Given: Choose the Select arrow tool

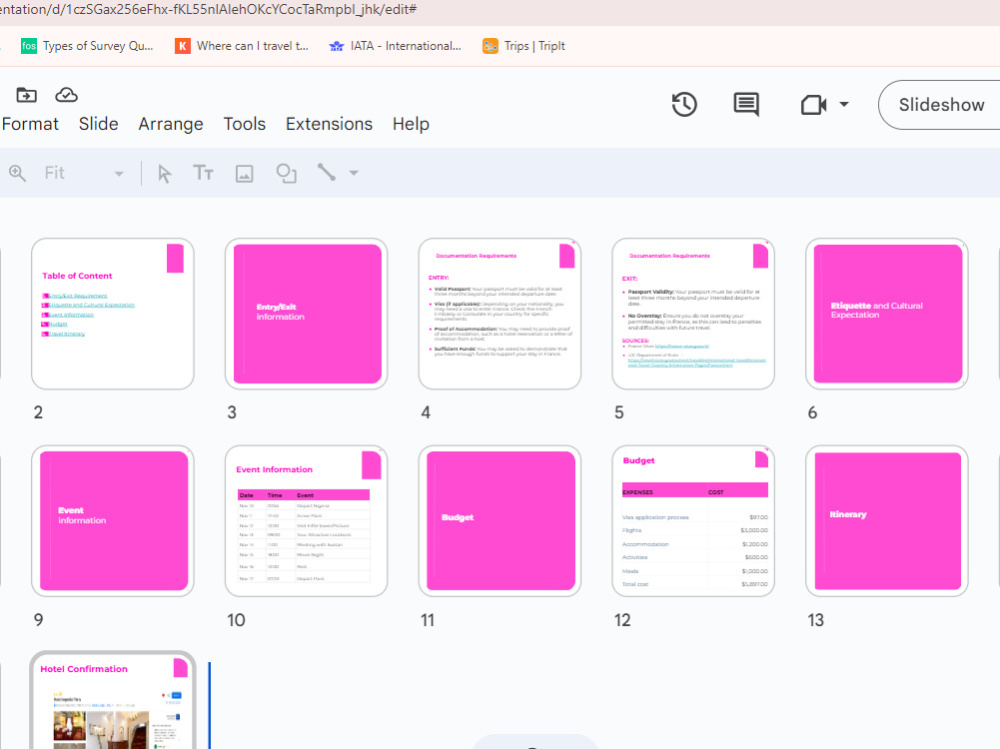Looking at the screenshot, I should pos(165,174).
